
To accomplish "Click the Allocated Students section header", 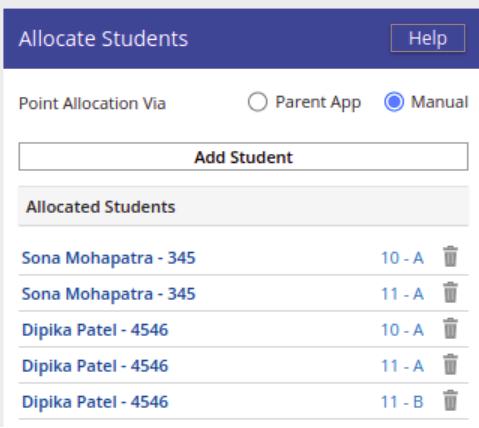I will (x=243, y=206).
